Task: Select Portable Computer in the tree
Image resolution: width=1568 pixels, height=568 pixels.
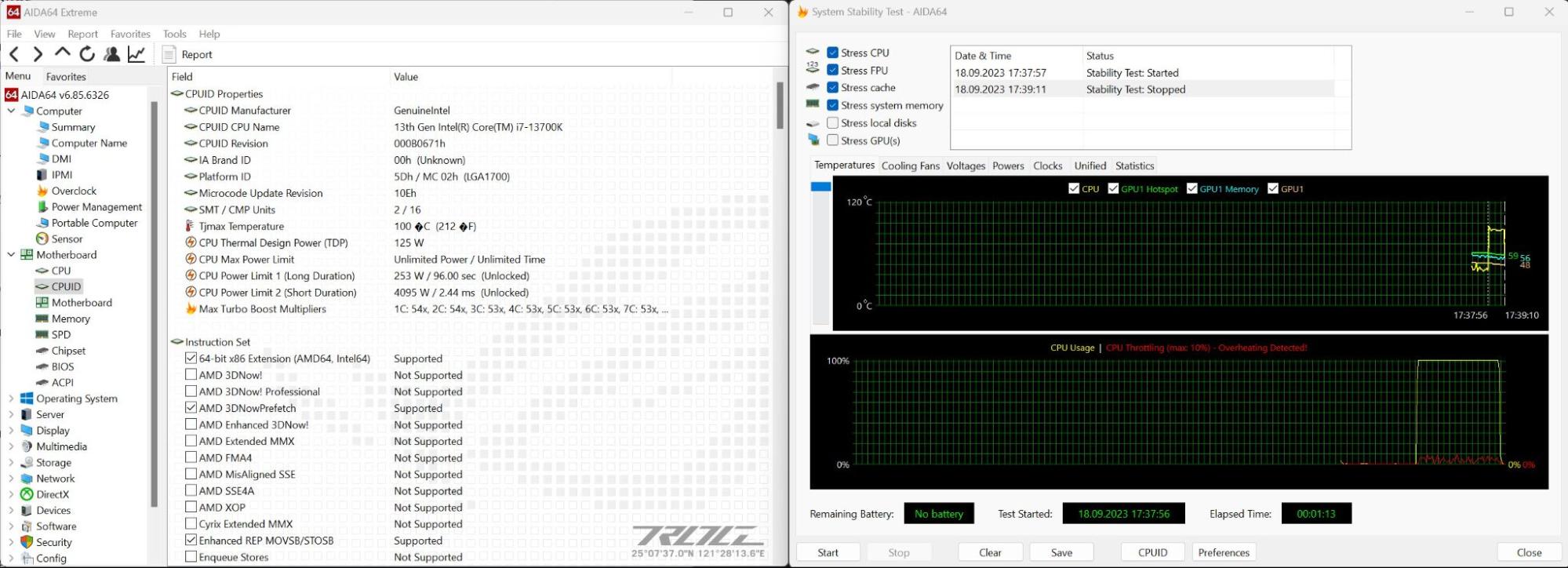Action: (94, 223)
